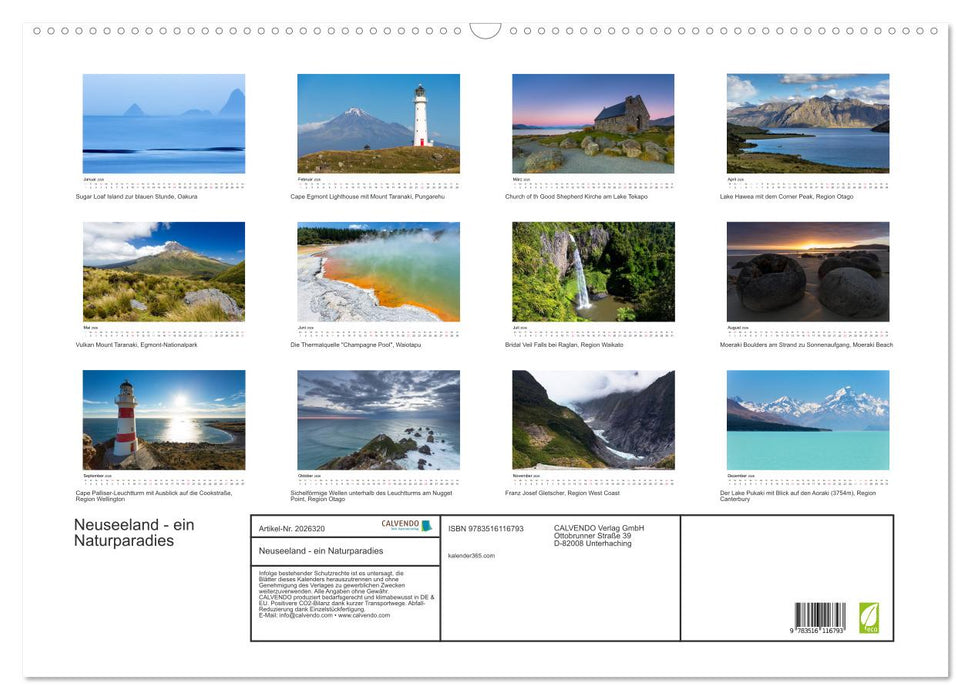Open the CALVENDO logo graphic
971x700 pixels.
click(400, 526)
